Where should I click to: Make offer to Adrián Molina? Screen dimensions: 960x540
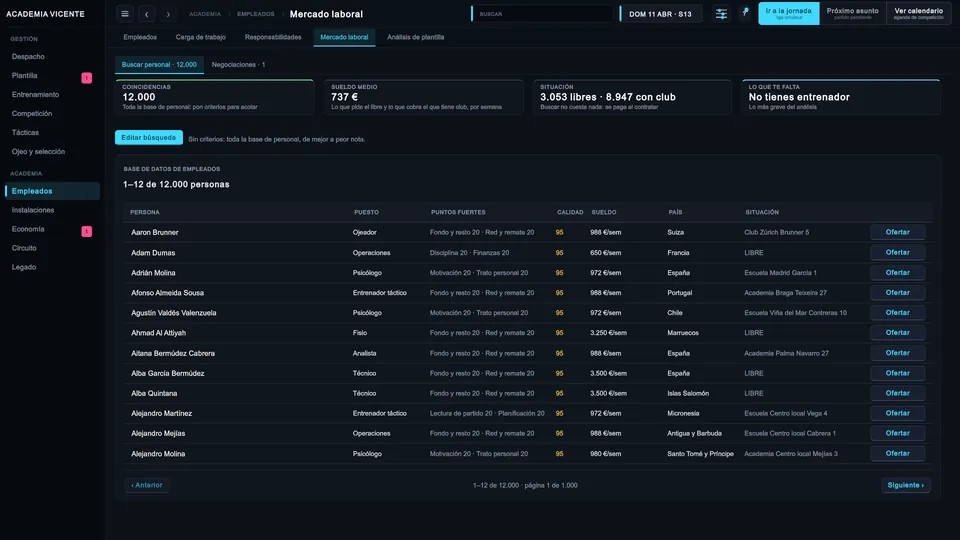(898, 272)
